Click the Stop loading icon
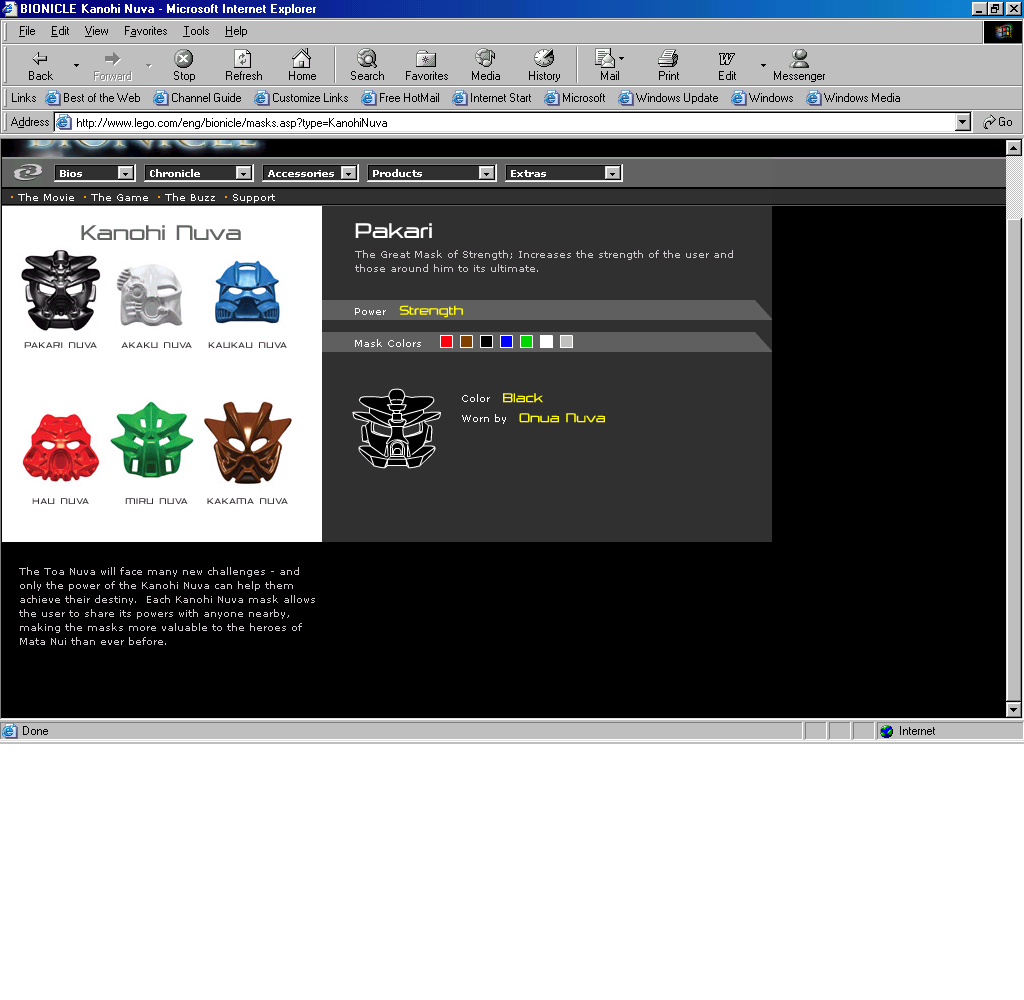Image resolution: width=1024 pixels, height=1000 pixels. tap(184, 59)
